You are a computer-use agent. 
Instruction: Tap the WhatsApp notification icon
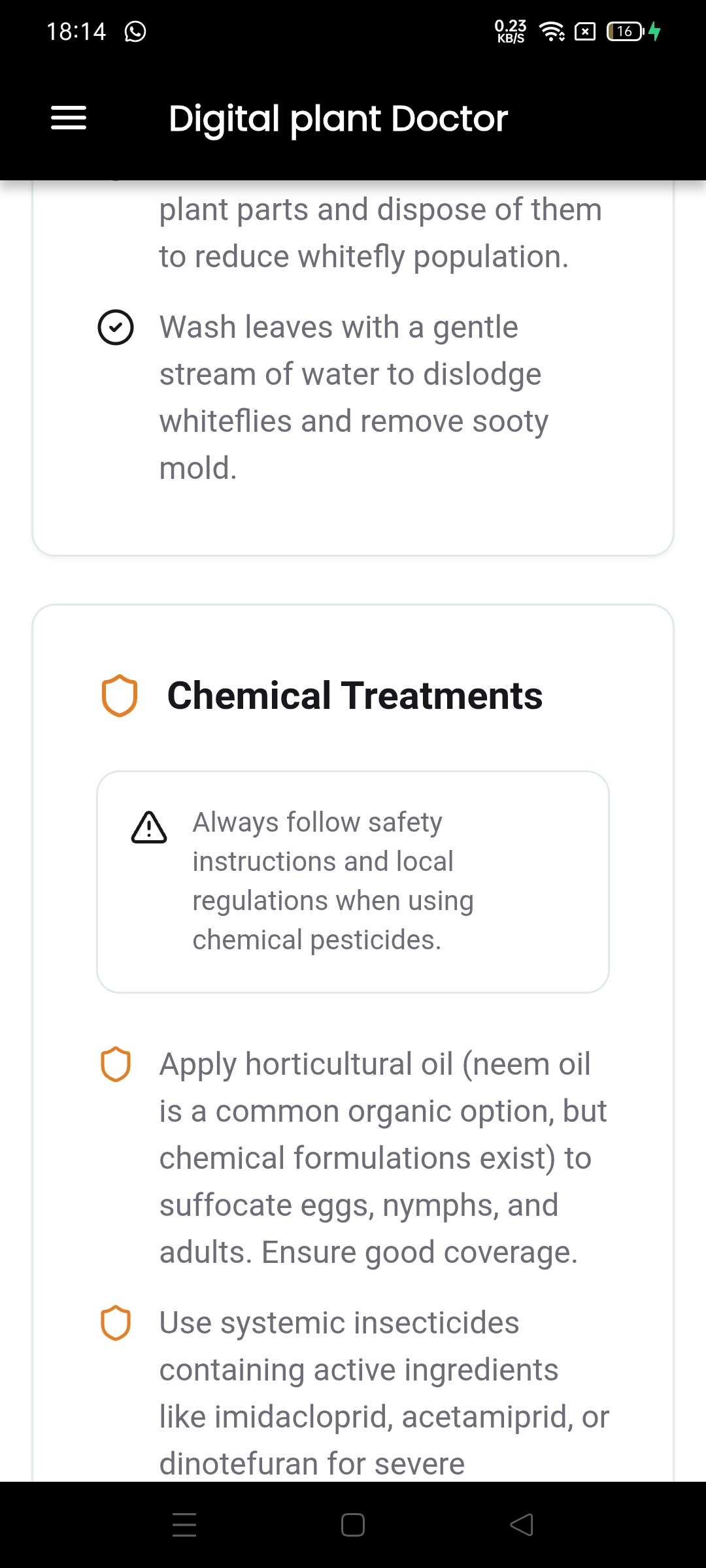[x=135, y=31]
